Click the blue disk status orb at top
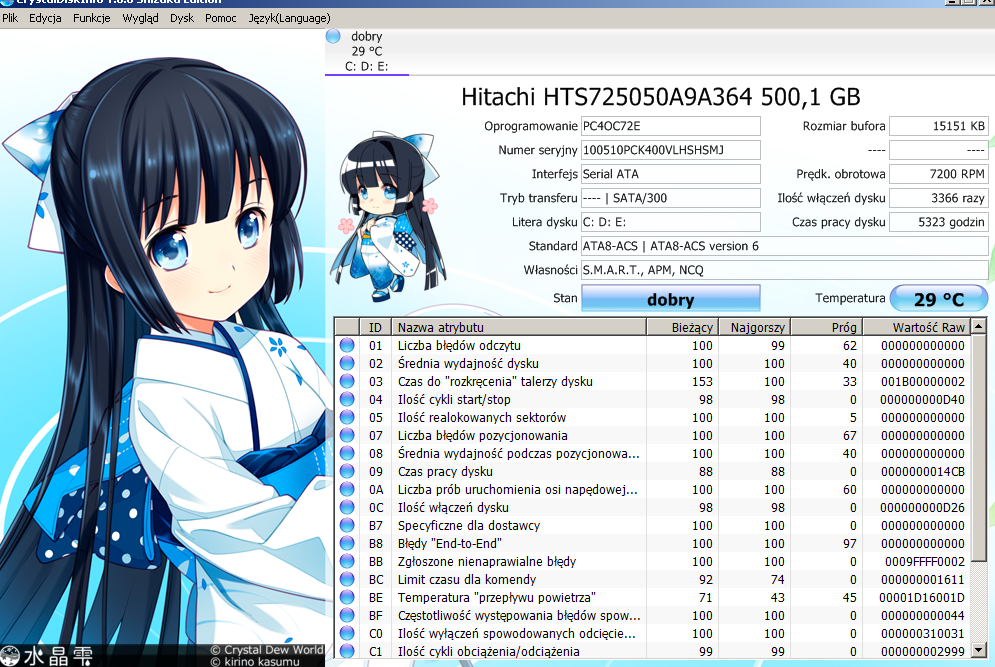This screenshot has height=667, width=995. (333, 36)
